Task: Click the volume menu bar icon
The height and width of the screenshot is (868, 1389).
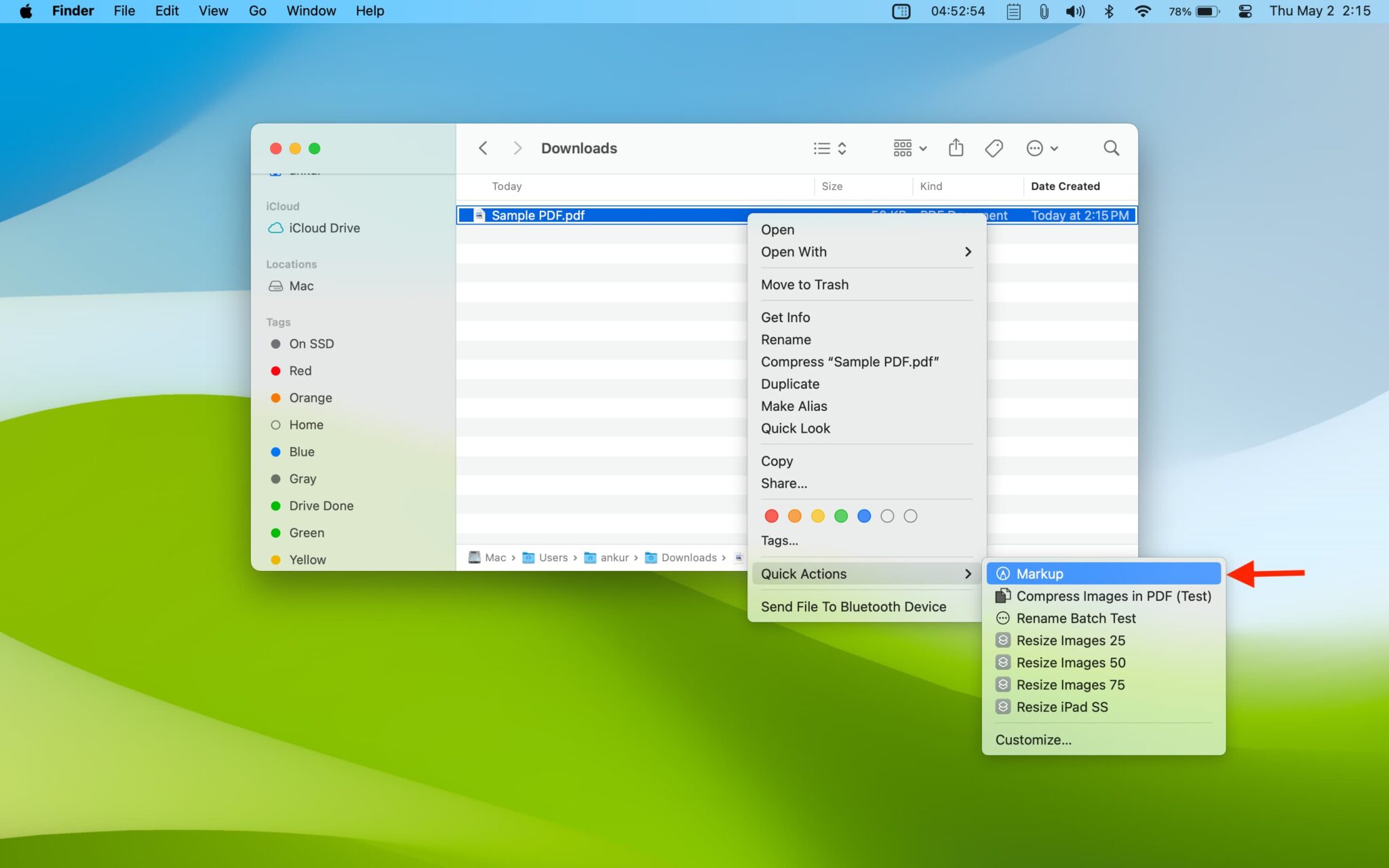Action: (1075, 11)
